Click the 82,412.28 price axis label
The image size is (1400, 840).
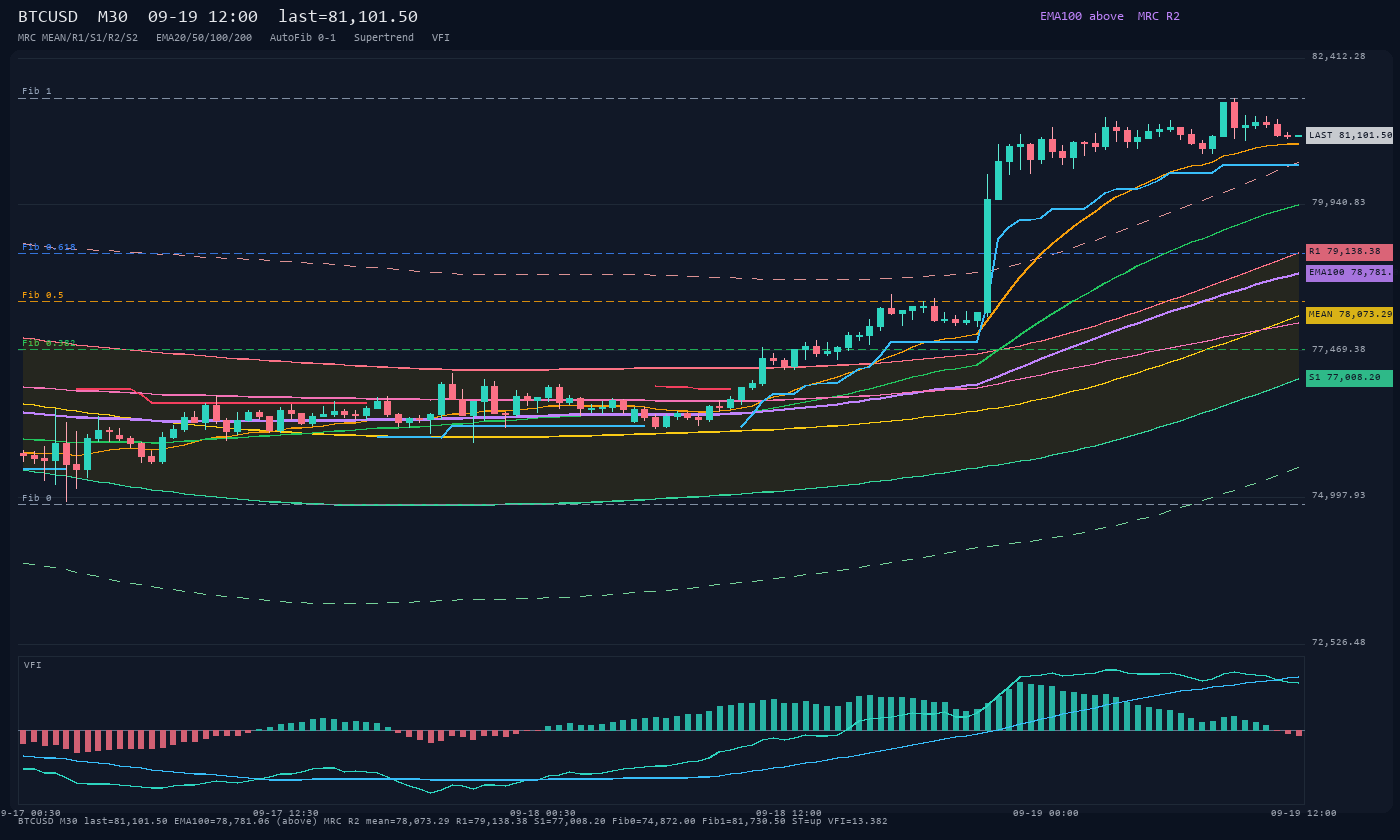[1338, 56]
